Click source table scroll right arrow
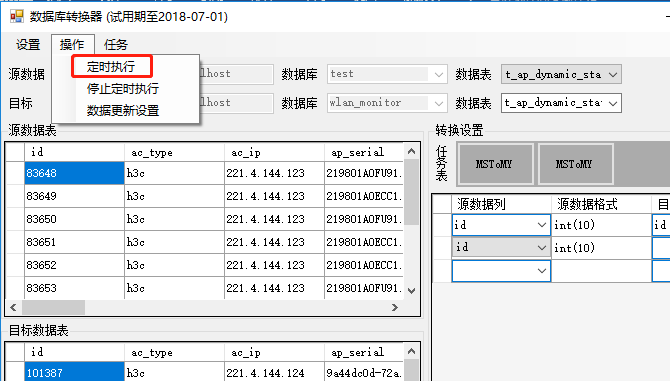This screenshot has height=381, width=670. (x=395, y=307)
